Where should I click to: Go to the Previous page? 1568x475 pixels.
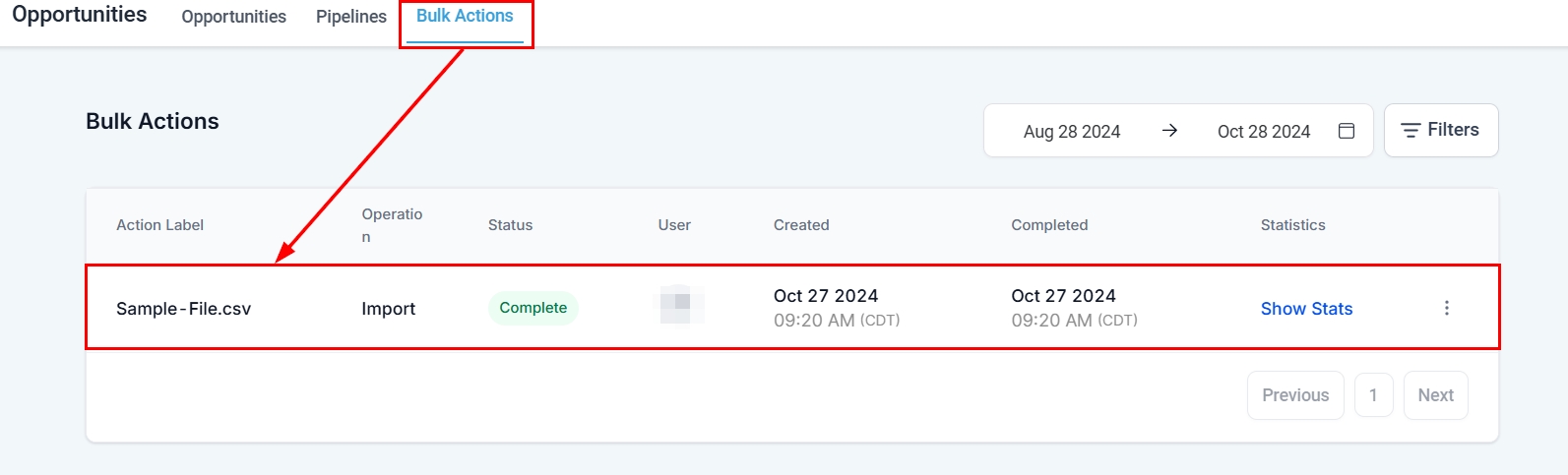point(1294,395)
